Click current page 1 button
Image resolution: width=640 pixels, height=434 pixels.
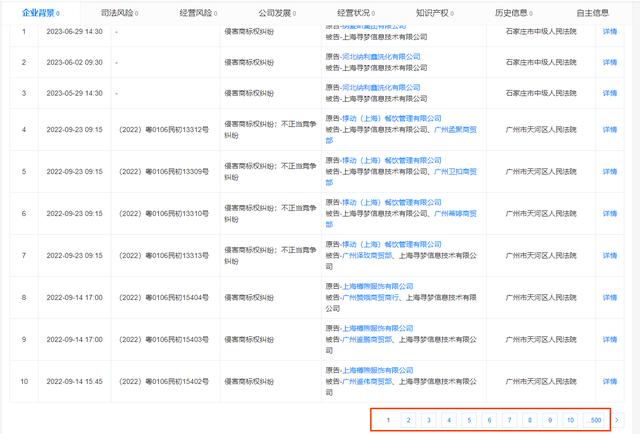click(388, 420)
